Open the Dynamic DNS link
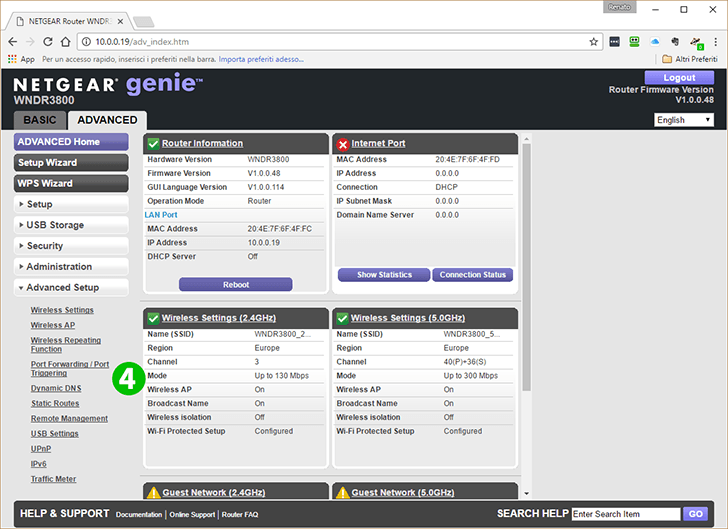This screenshot has width=728, height=529. tap(56, 388)
